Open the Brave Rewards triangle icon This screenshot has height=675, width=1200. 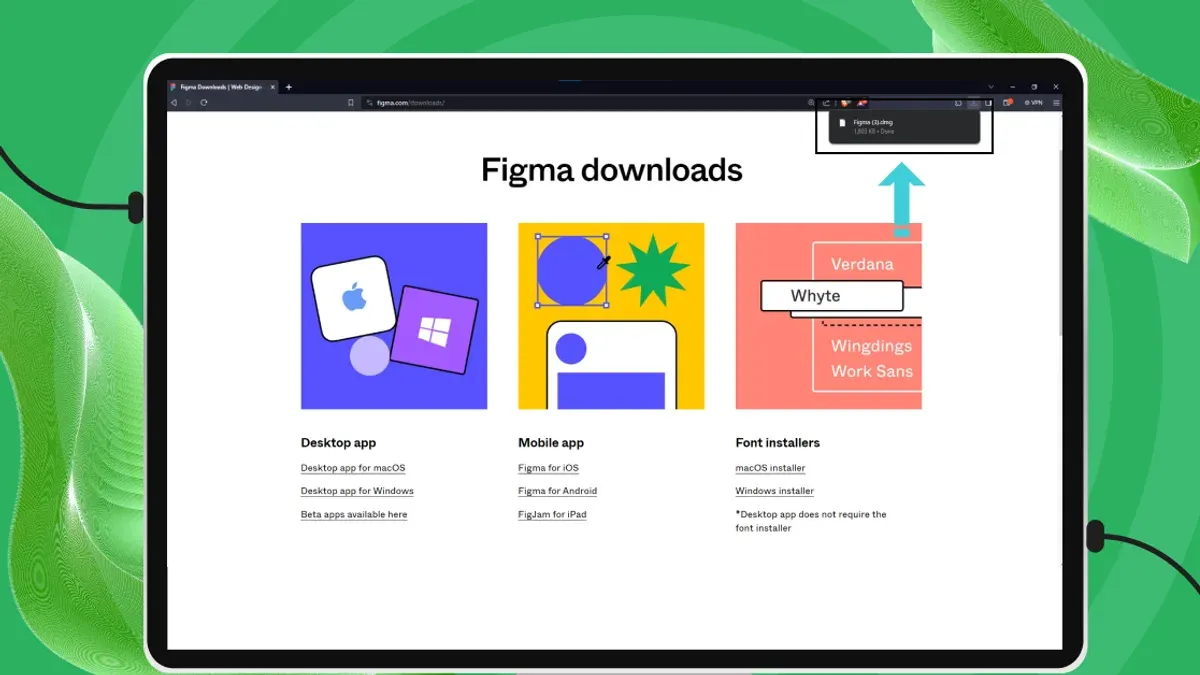click(x=861, y=103)
